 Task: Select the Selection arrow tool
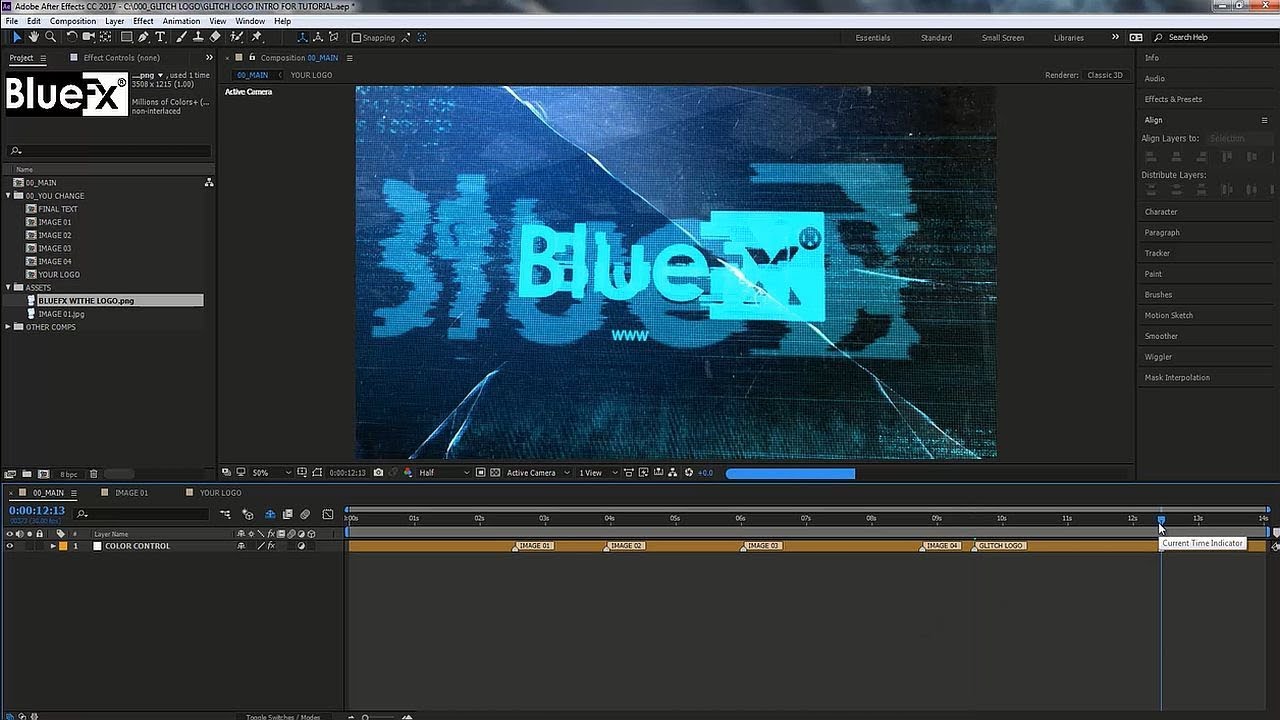(17, 37)
